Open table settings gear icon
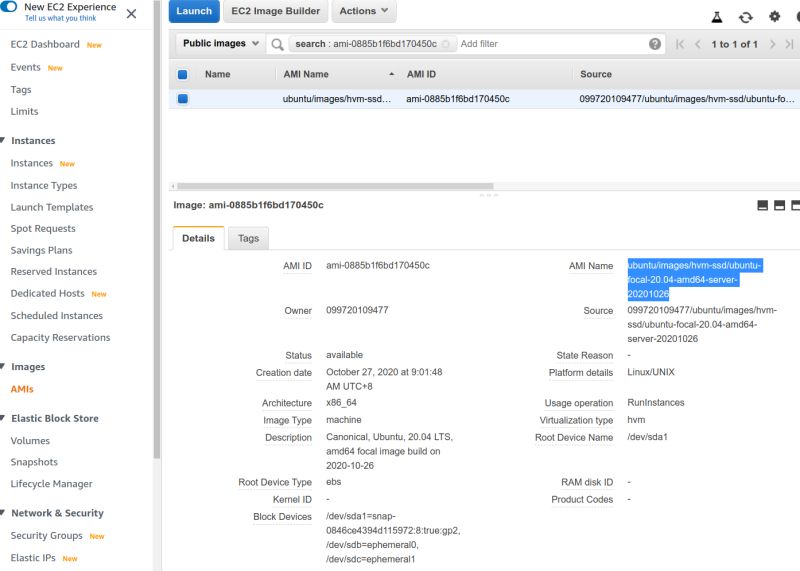This screenshot has height=571, width=800. [774, 17]
